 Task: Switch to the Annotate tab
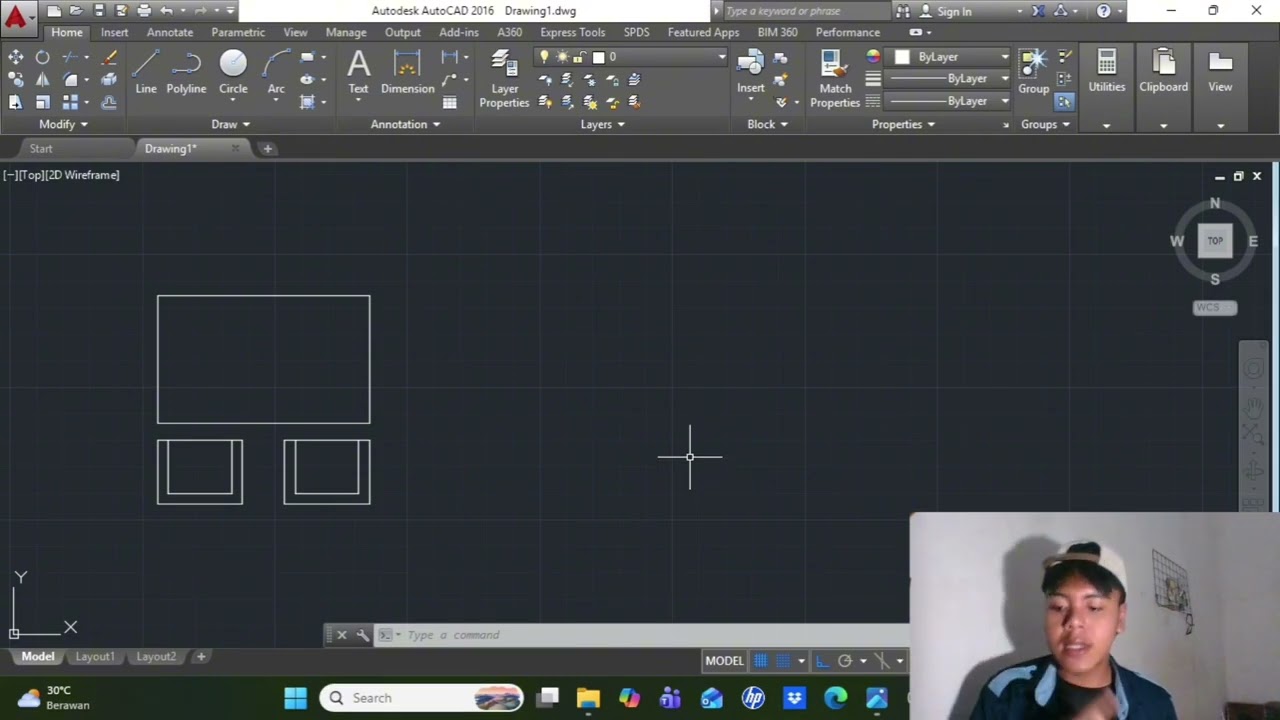point(170,32)
